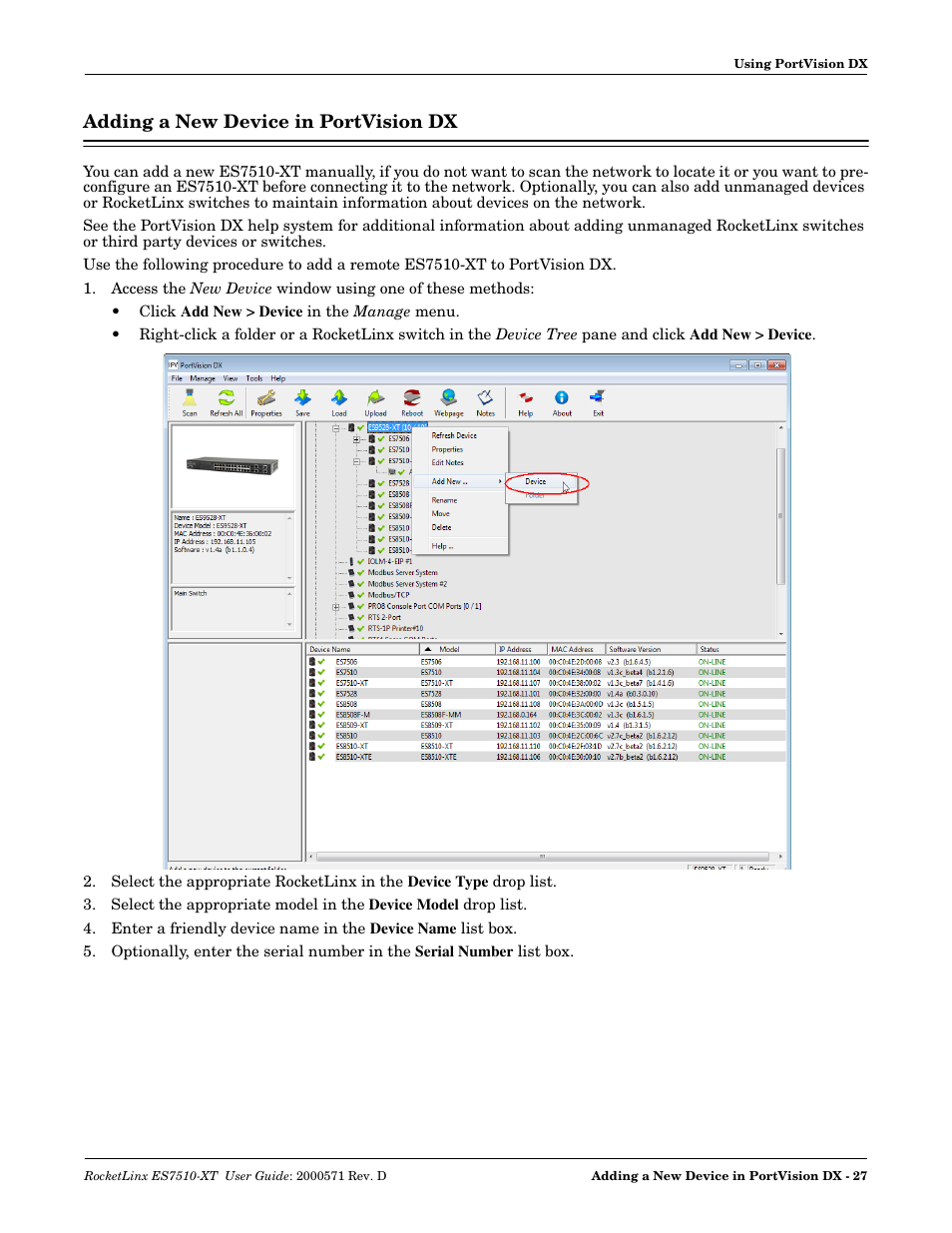This screenshot has height=1233, width=952.
Task: Click the Reboot toolbar icon
Action: [412, 403]
